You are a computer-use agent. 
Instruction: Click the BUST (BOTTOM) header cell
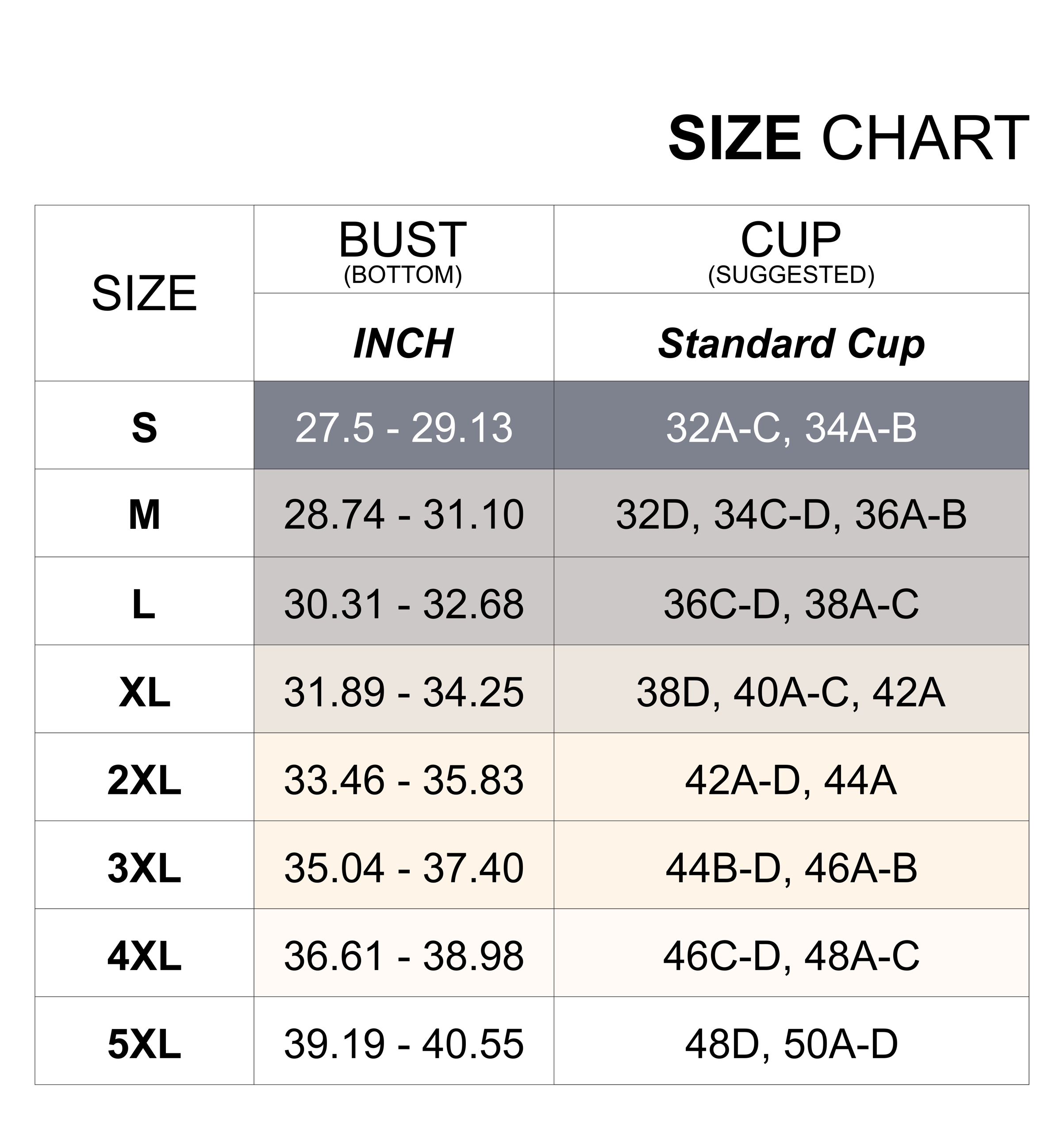coord(403,250)
